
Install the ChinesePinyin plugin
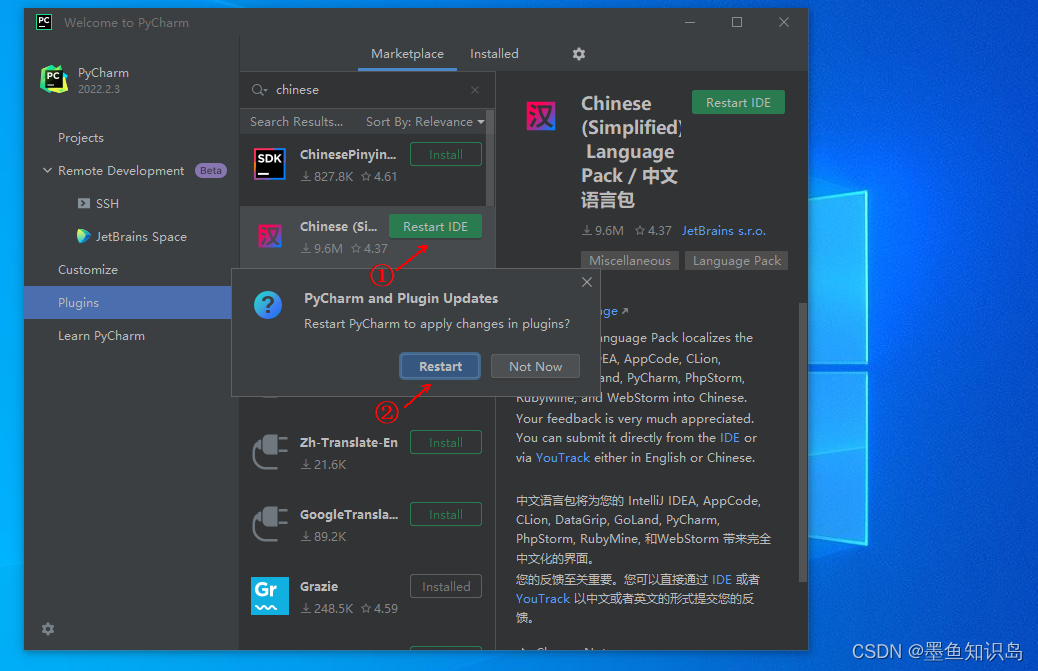click(x=446, y=154)
